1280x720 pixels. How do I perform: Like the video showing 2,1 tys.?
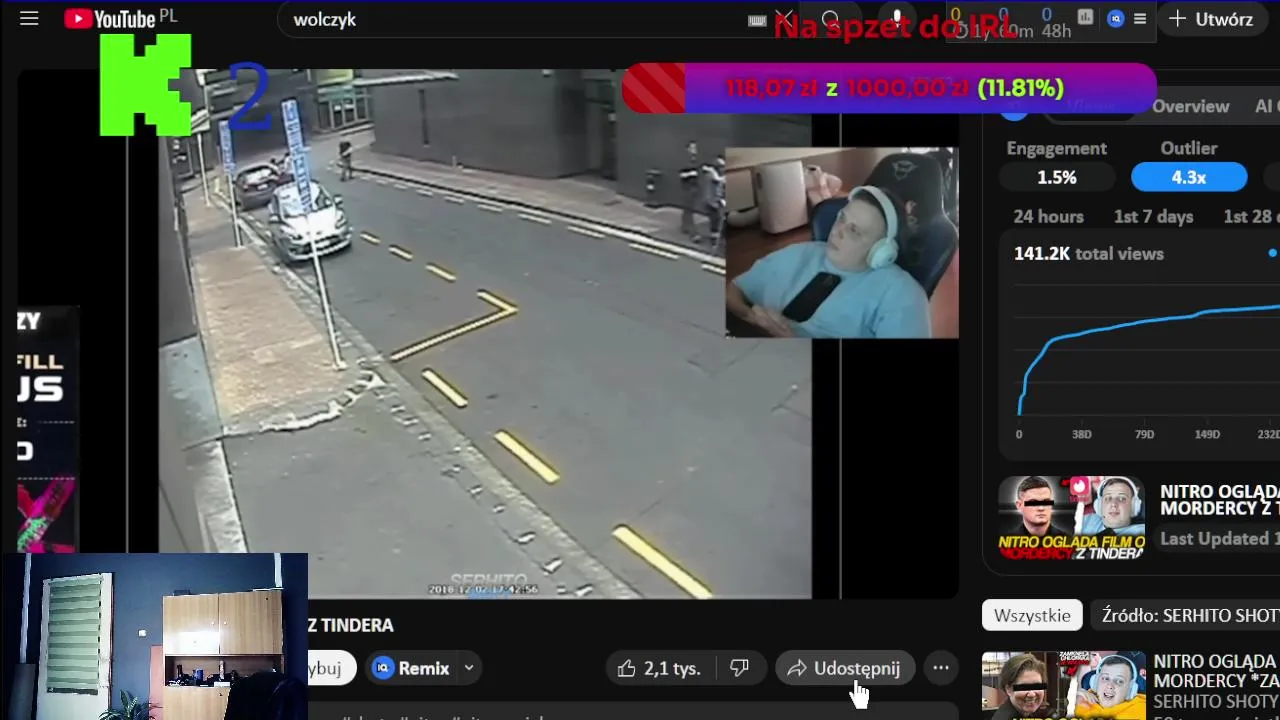tap(658, 668)
